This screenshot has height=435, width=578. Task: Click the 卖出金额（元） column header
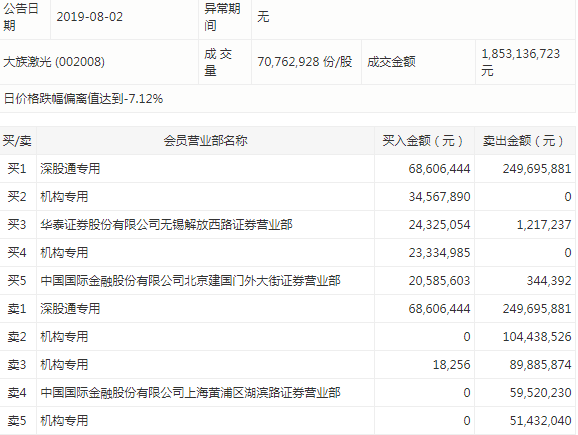click(524, 140)
